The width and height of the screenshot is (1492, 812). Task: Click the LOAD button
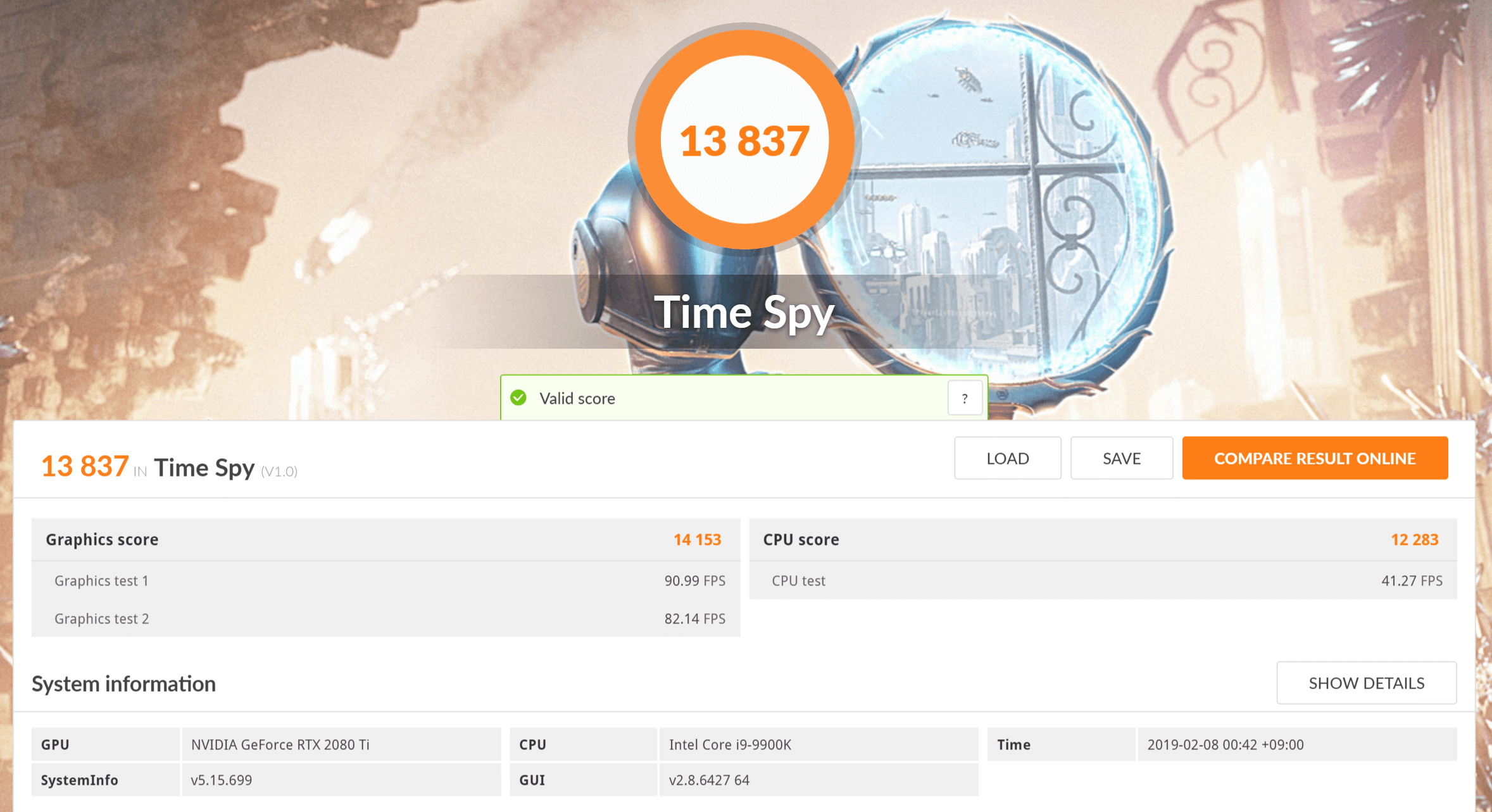pyautogui.click(x=1007, y=458)
